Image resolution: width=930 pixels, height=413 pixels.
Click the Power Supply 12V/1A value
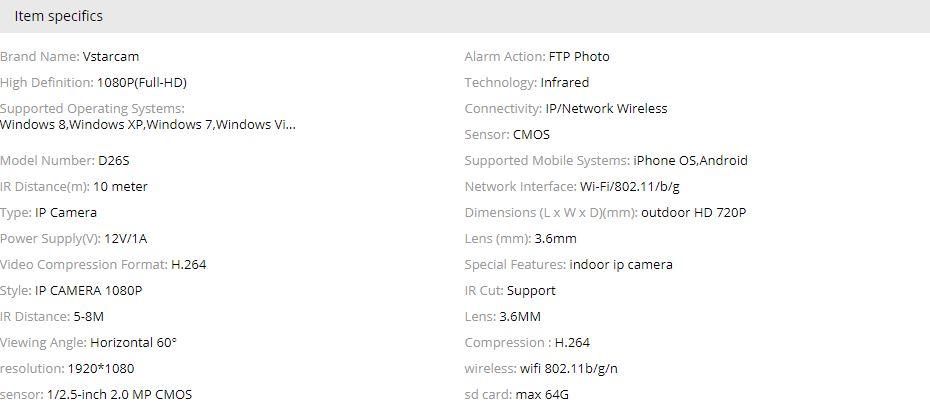click(x=125, y=239)
